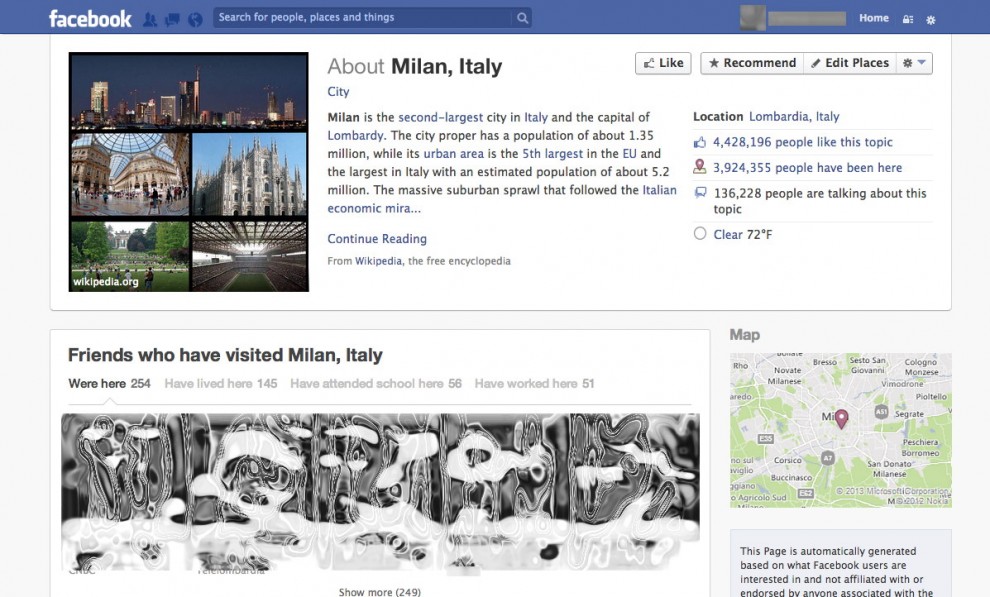Viewport: 990px width, 597px height.
Task: Open the page gear dropdown menu
Action: pos(914,63)
